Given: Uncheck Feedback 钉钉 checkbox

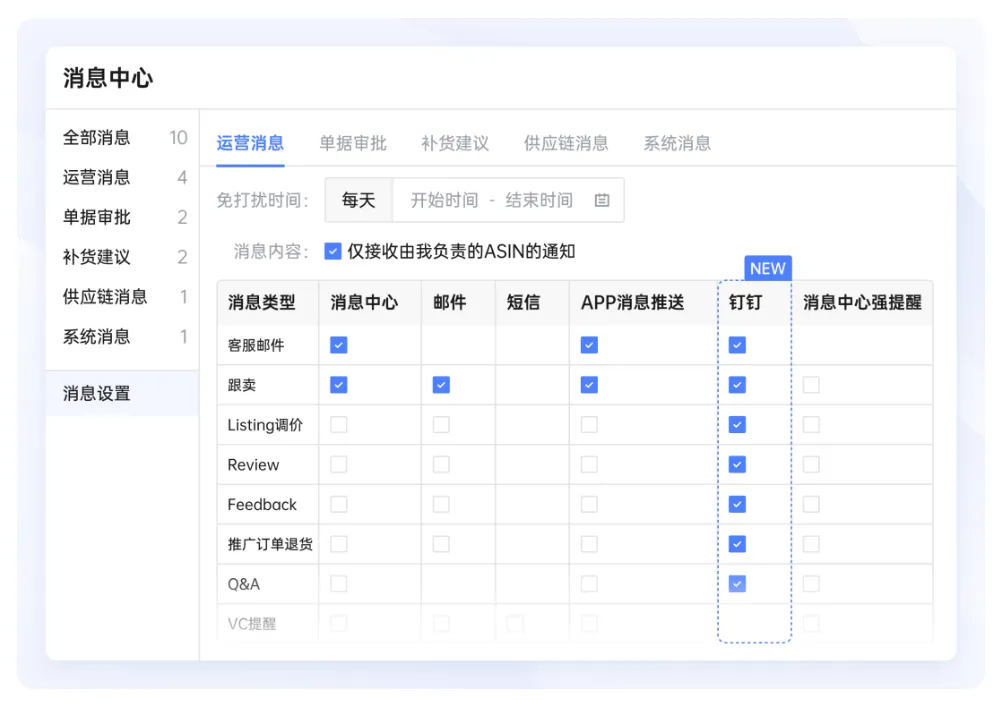Looking at the screenshot, I should (737, 504).
